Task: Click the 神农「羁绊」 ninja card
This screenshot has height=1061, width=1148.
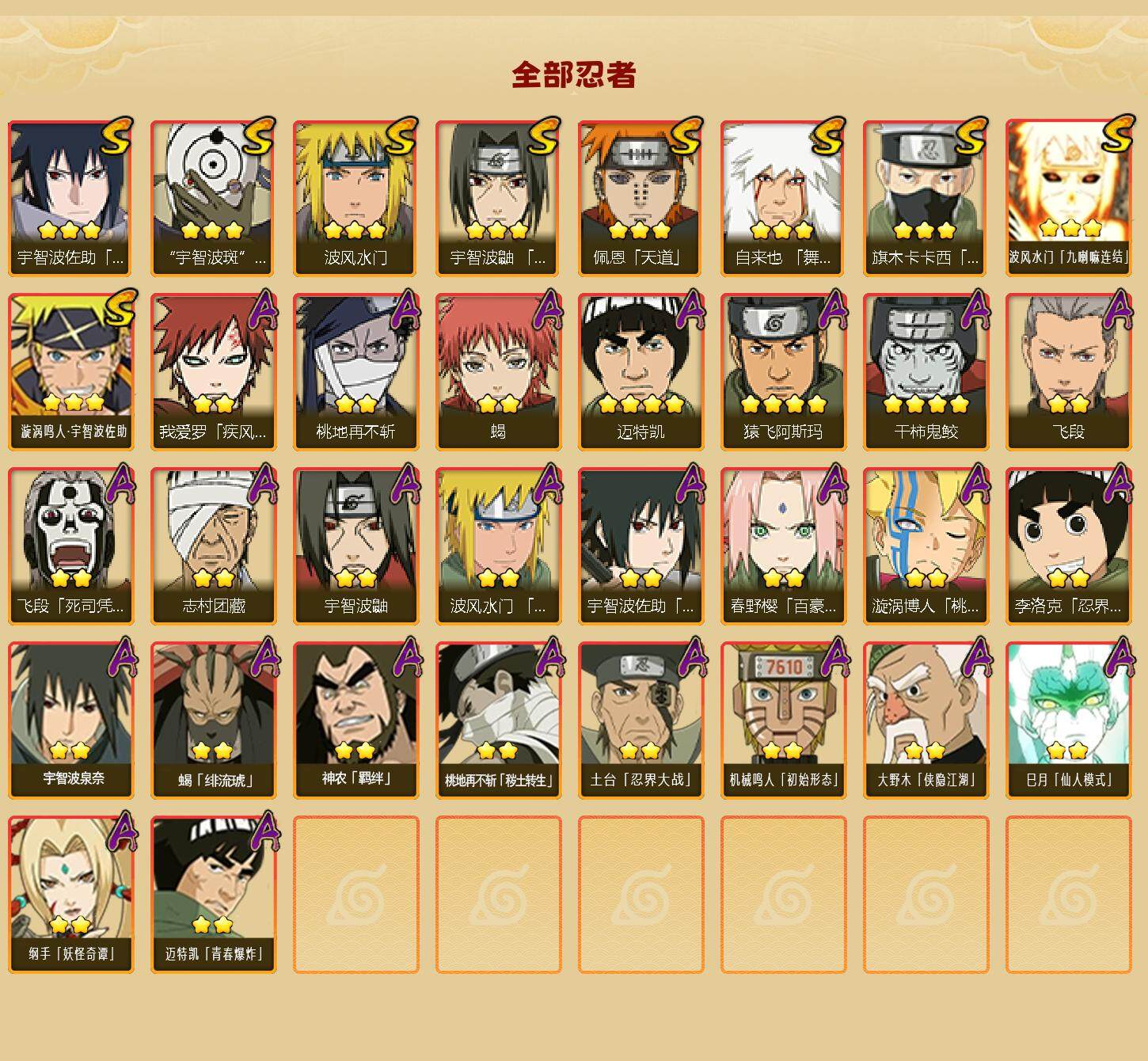Action: (x=355, y=721)
